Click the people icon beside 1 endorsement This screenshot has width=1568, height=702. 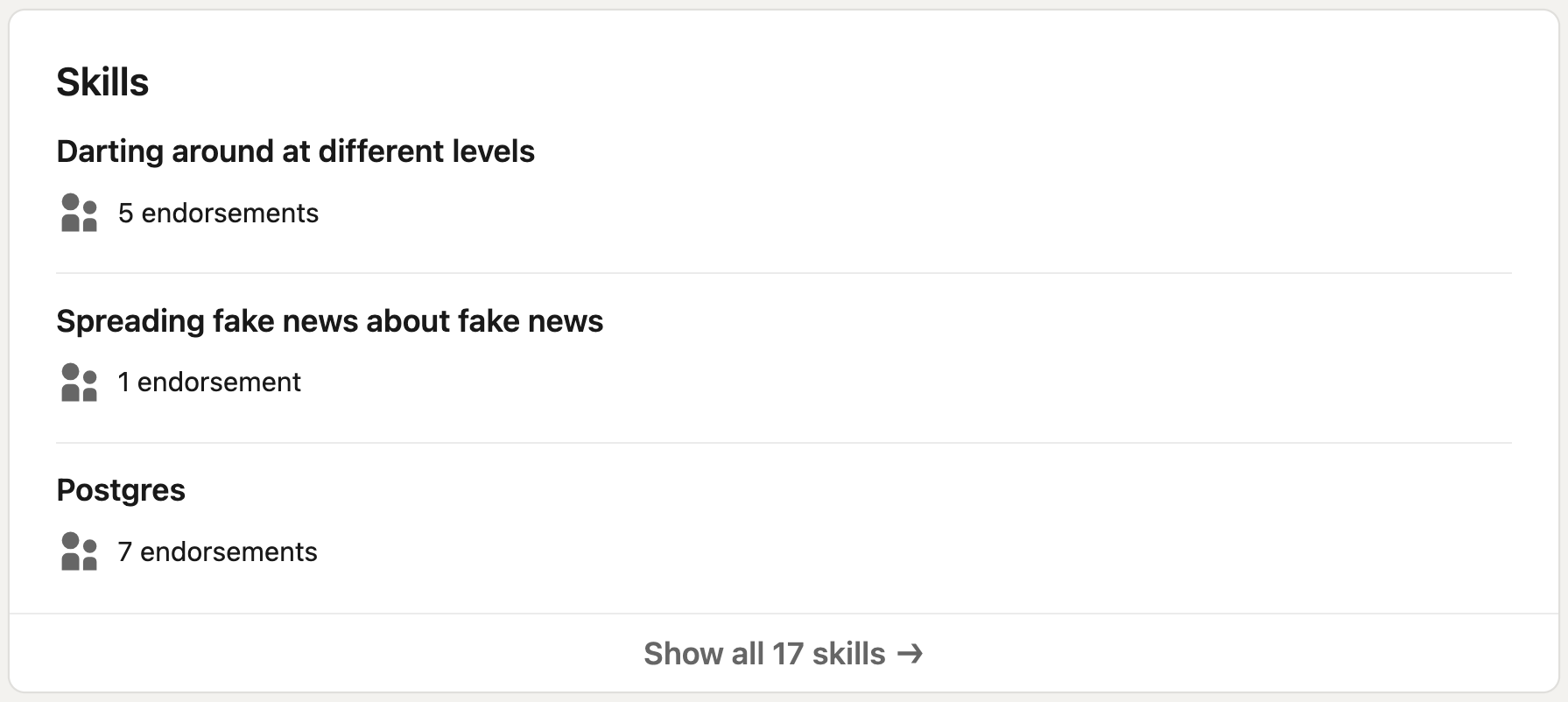point(79,383)
